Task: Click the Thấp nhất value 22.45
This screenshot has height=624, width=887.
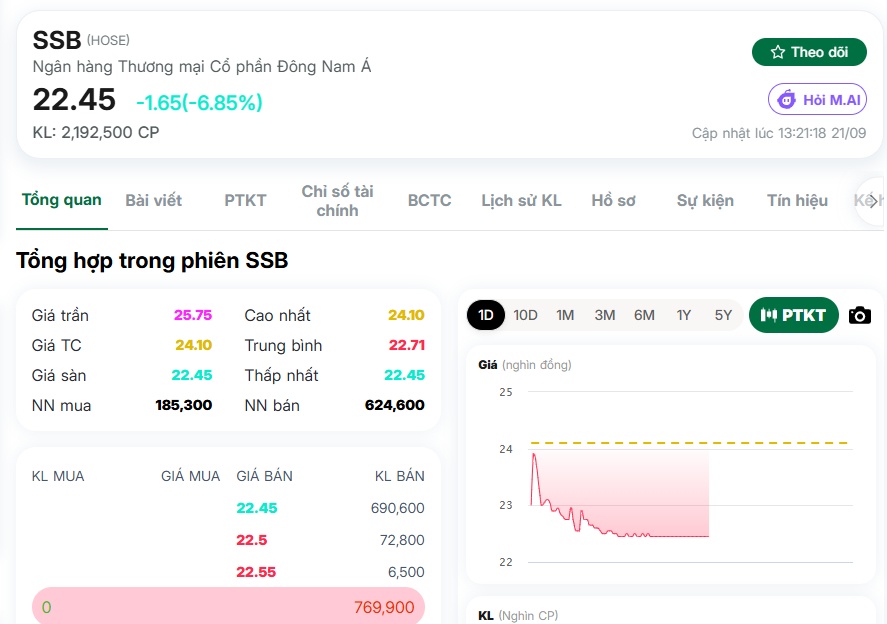Action: (x=404, y=375)
